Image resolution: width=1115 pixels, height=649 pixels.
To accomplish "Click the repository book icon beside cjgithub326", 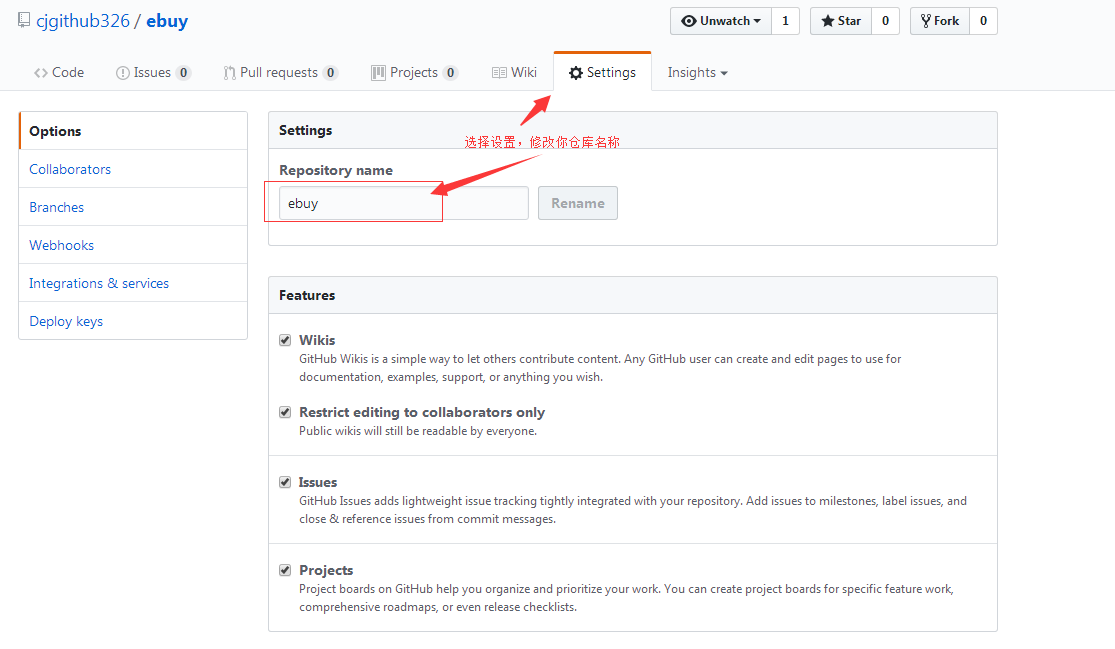I will point(24,20).
